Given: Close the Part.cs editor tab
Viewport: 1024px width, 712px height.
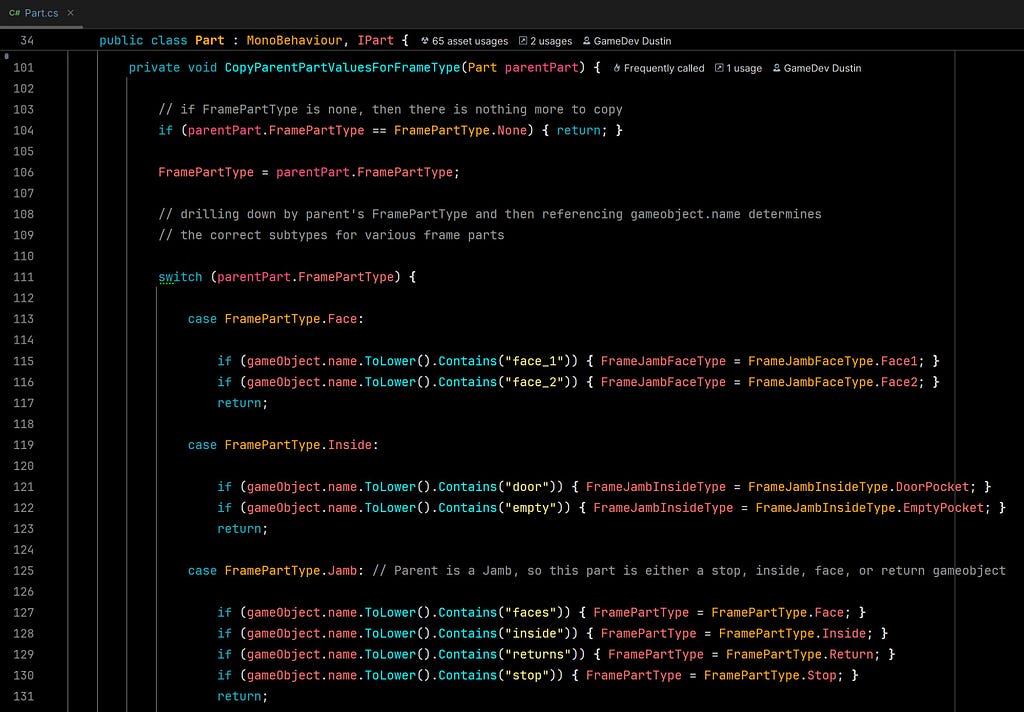Looking at the screenshot, I should 71,13.
